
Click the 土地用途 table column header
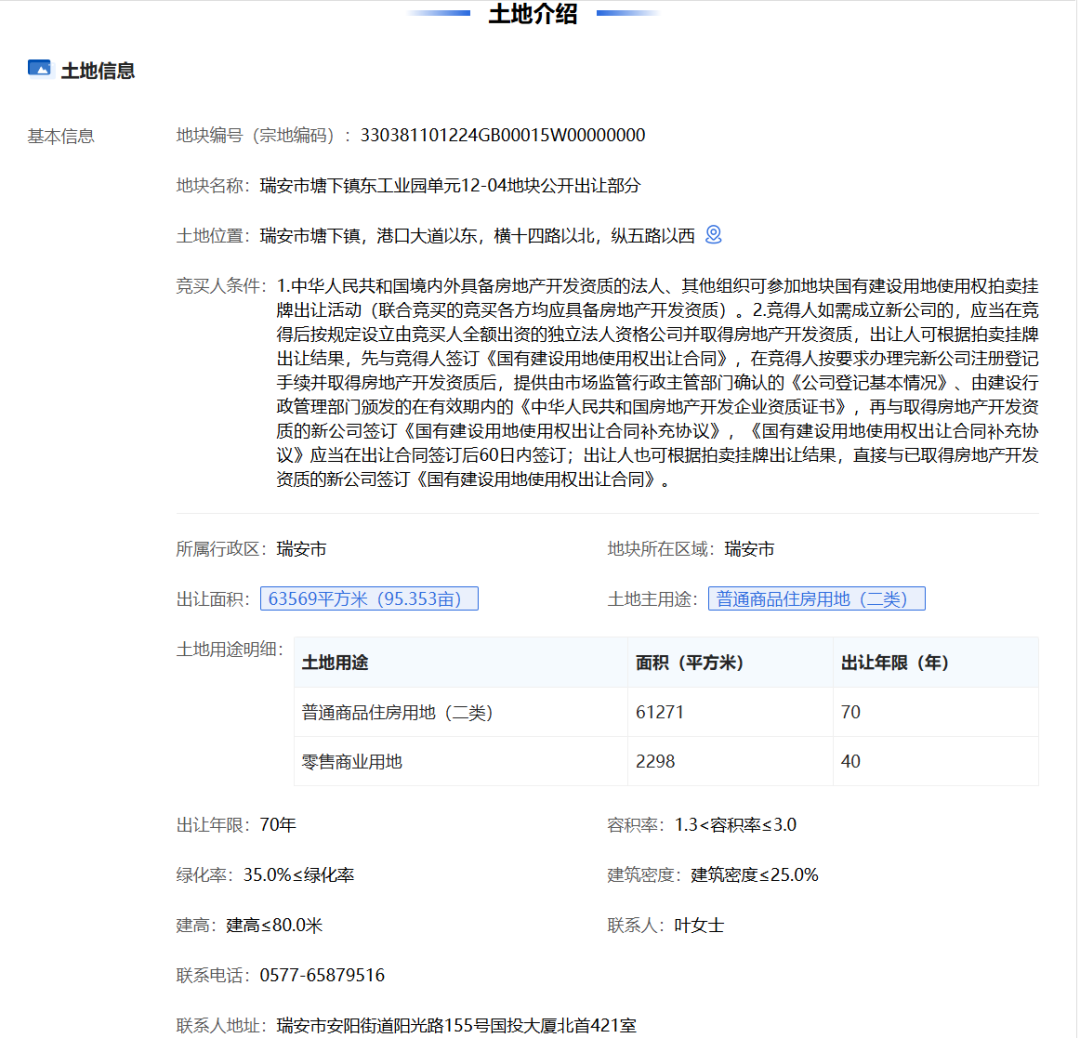click(x=335, y=663)
